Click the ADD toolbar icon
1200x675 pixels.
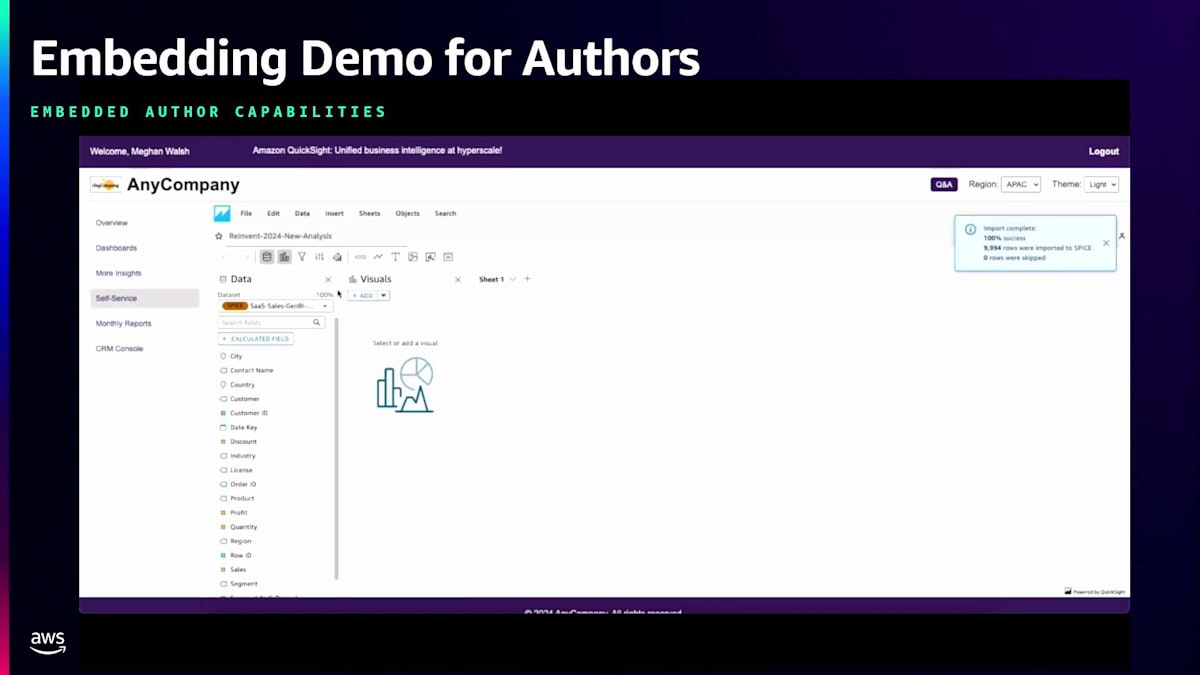[x=360, y=257]
